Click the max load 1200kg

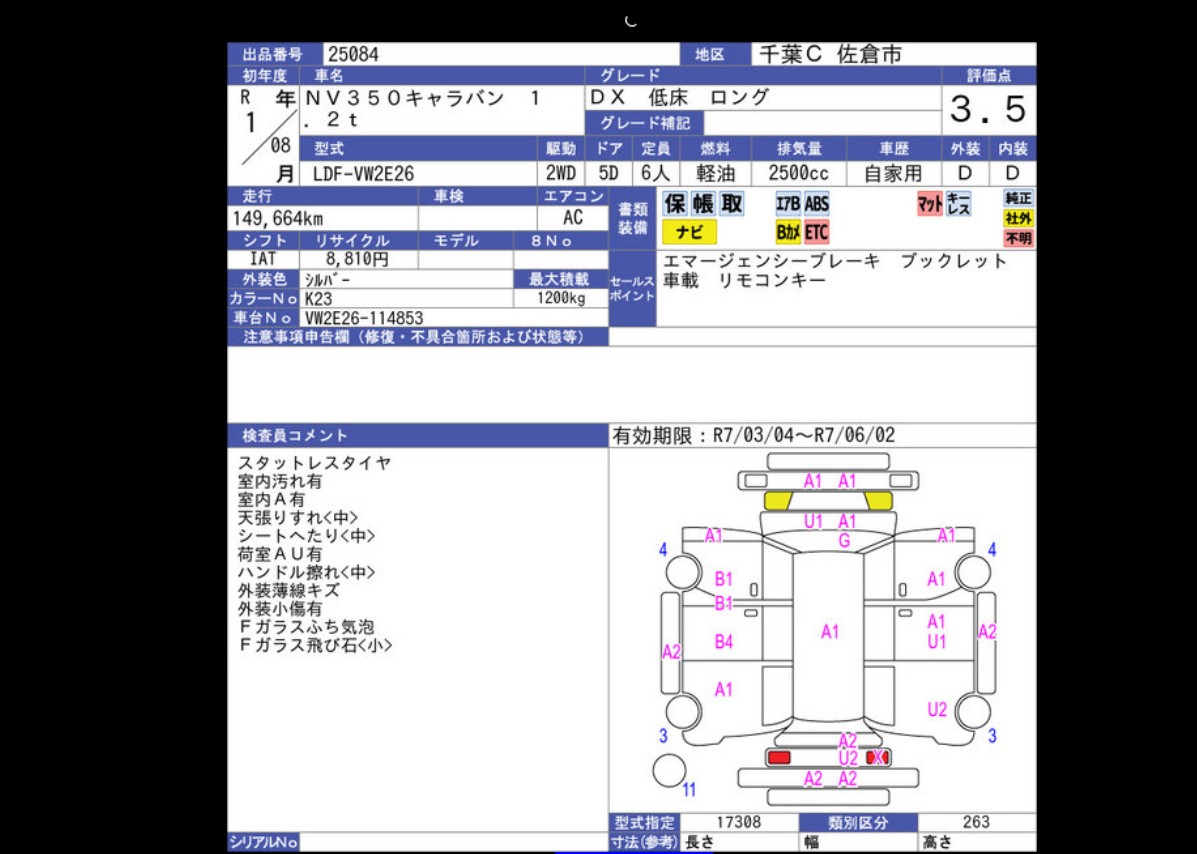[x=561, y=298]
